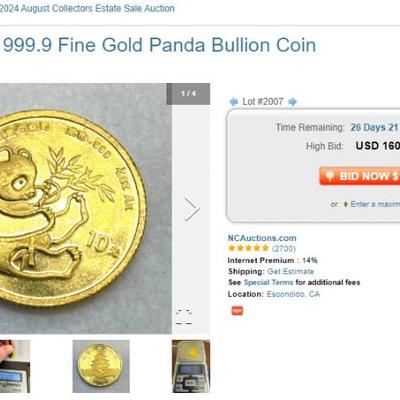
Task: Click the pin icon in Bid Now button
Action: [330, 176]
